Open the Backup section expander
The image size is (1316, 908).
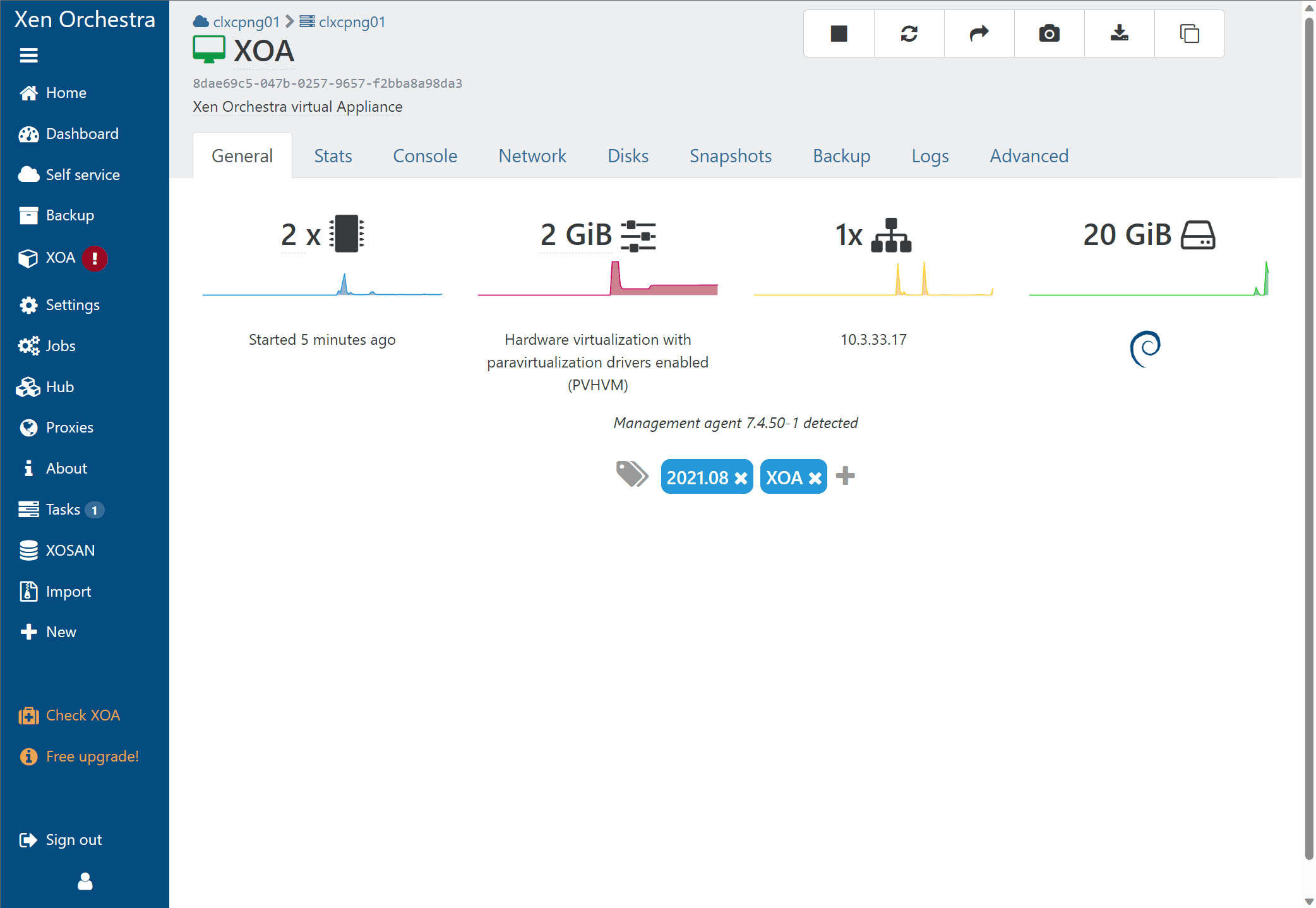point(69,215)
